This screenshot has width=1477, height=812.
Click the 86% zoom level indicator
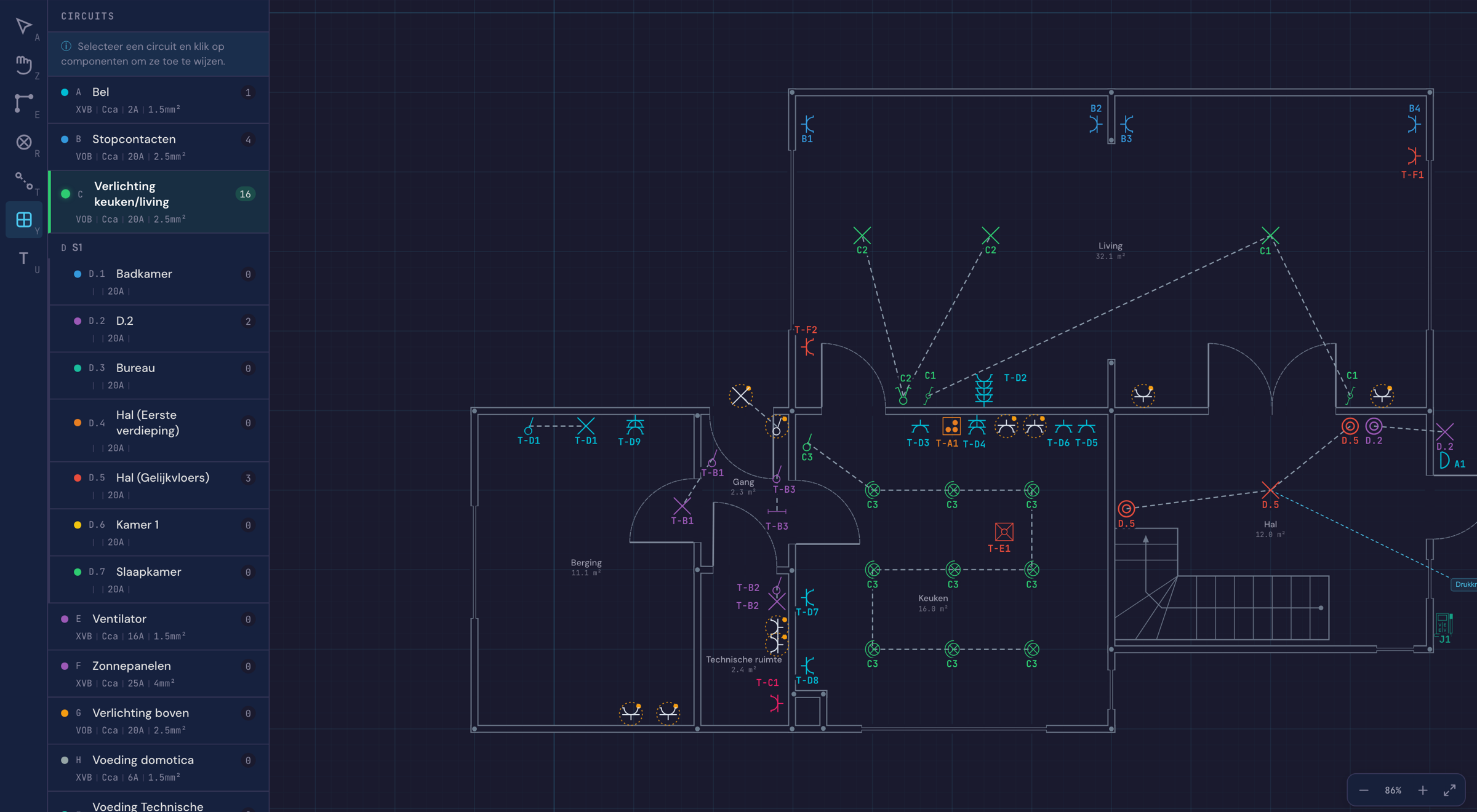[1393, 790]
